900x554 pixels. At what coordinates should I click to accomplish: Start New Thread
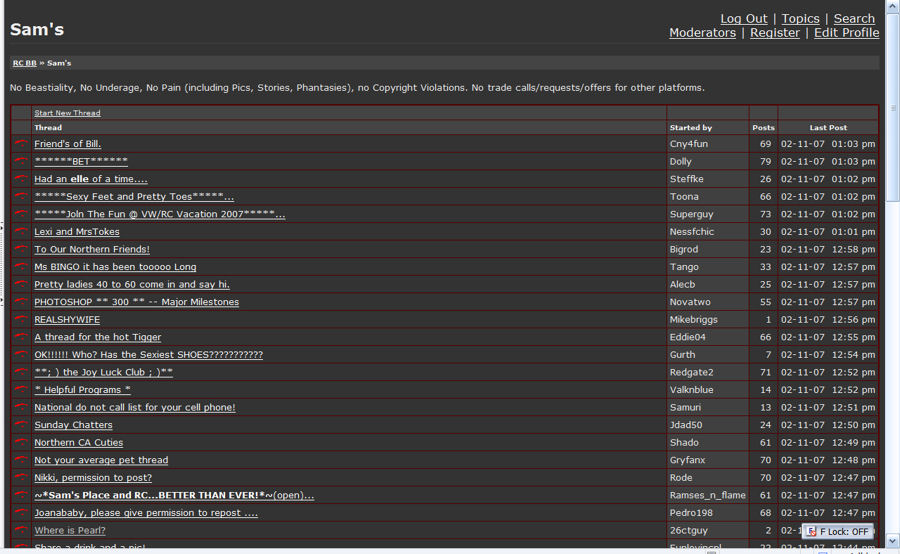(x=67, y=113)
